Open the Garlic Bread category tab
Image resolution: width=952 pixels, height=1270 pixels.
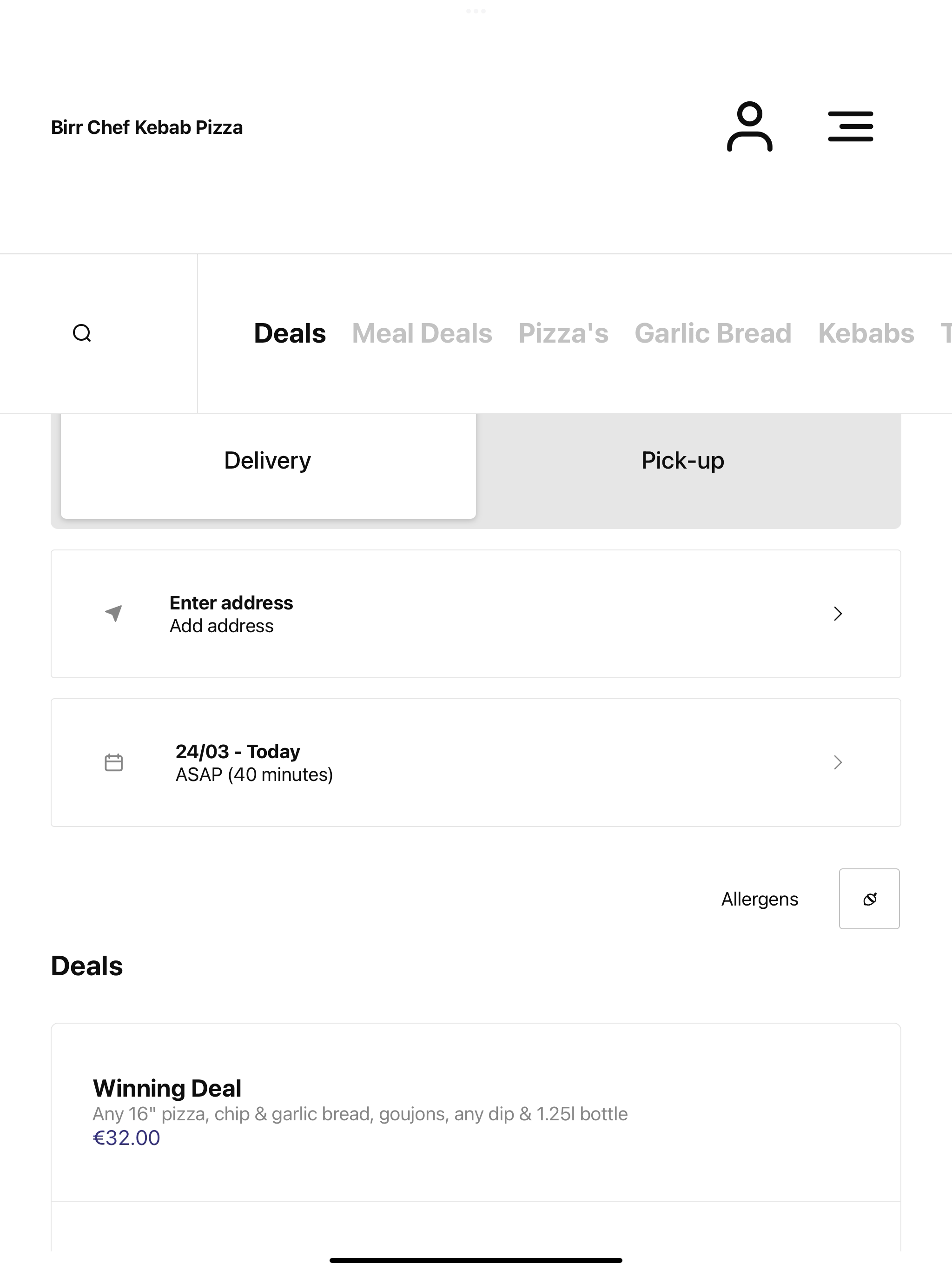coord(713,334)
